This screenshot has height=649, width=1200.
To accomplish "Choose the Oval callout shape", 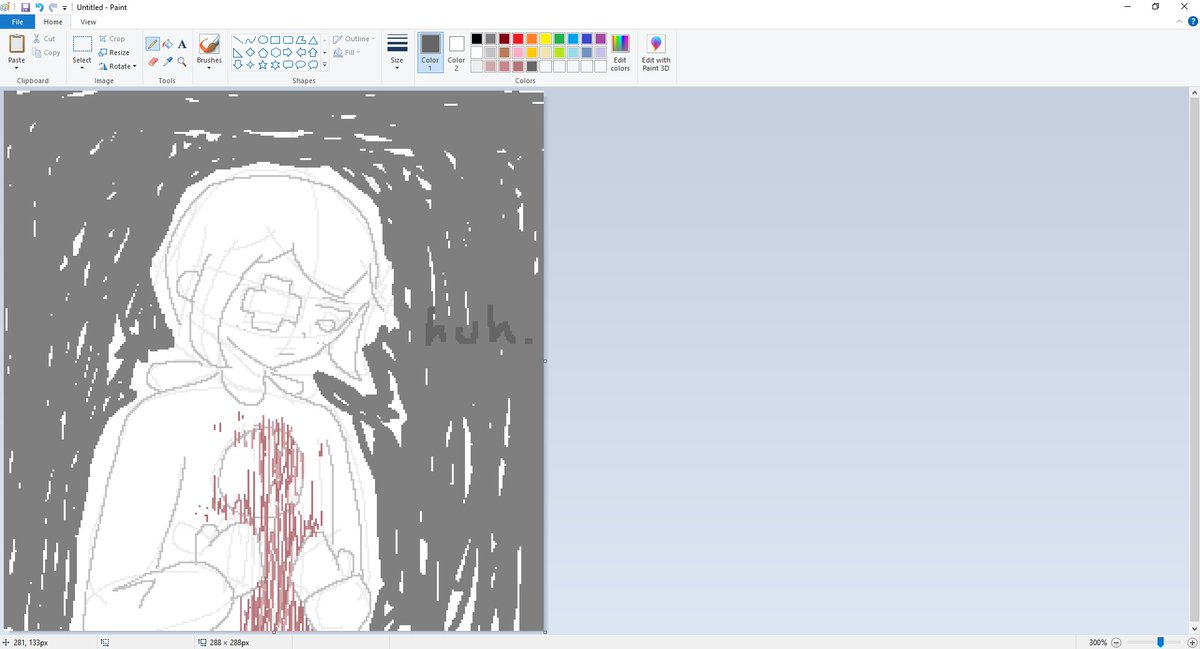I will [301, 65].
